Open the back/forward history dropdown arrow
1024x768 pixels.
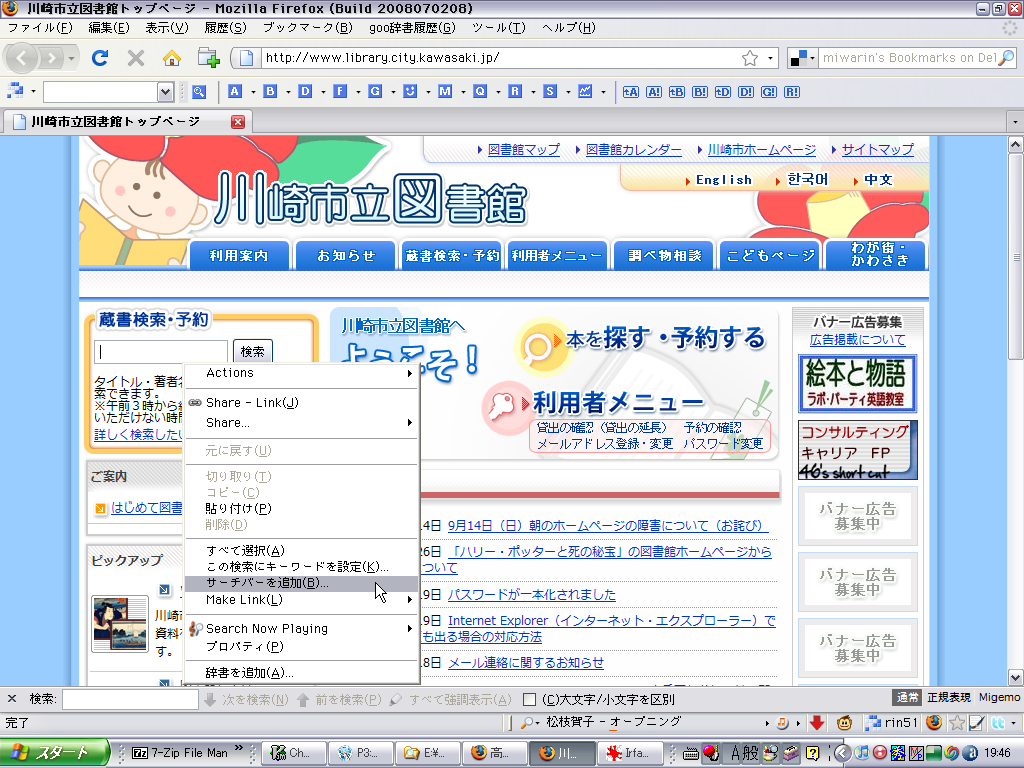71,58
